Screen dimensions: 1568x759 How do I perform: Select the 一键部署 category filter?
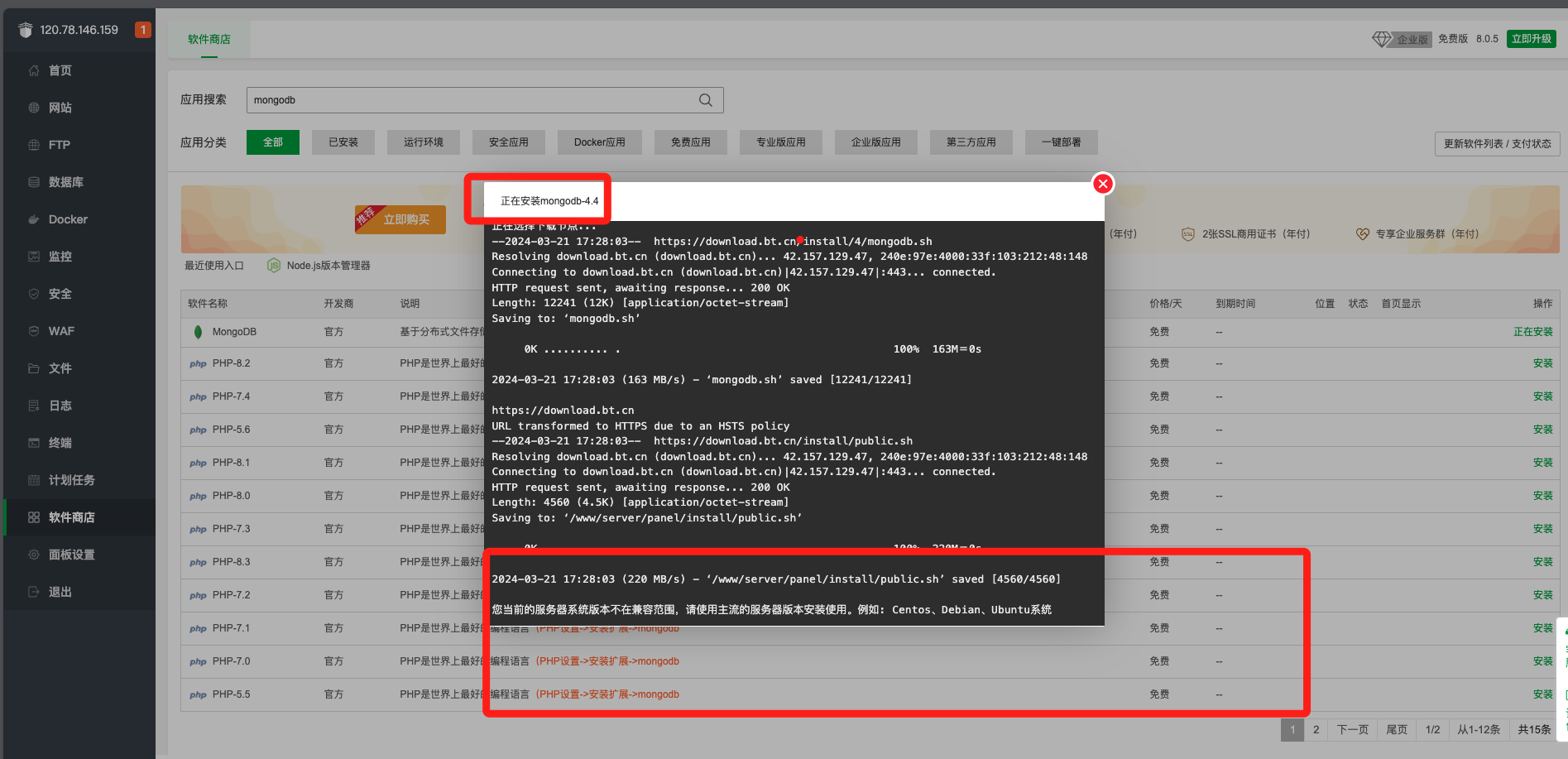pyautogui.click(x=1062, y=142)
